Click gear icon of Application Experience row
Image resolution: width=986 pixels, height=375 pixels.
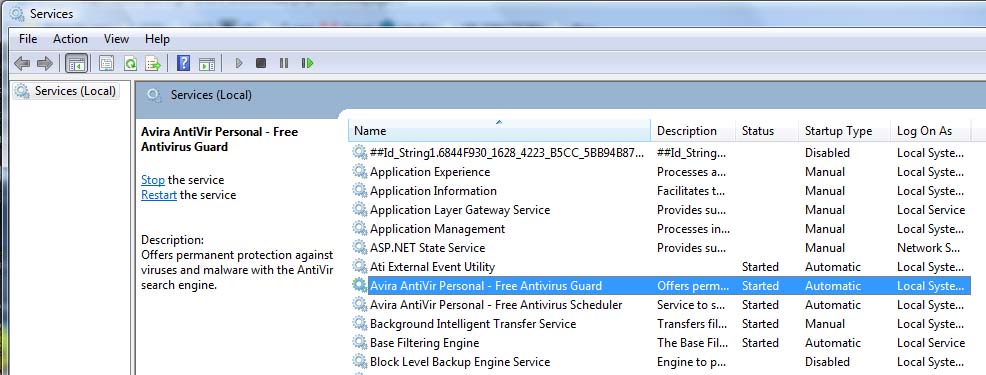360,172
